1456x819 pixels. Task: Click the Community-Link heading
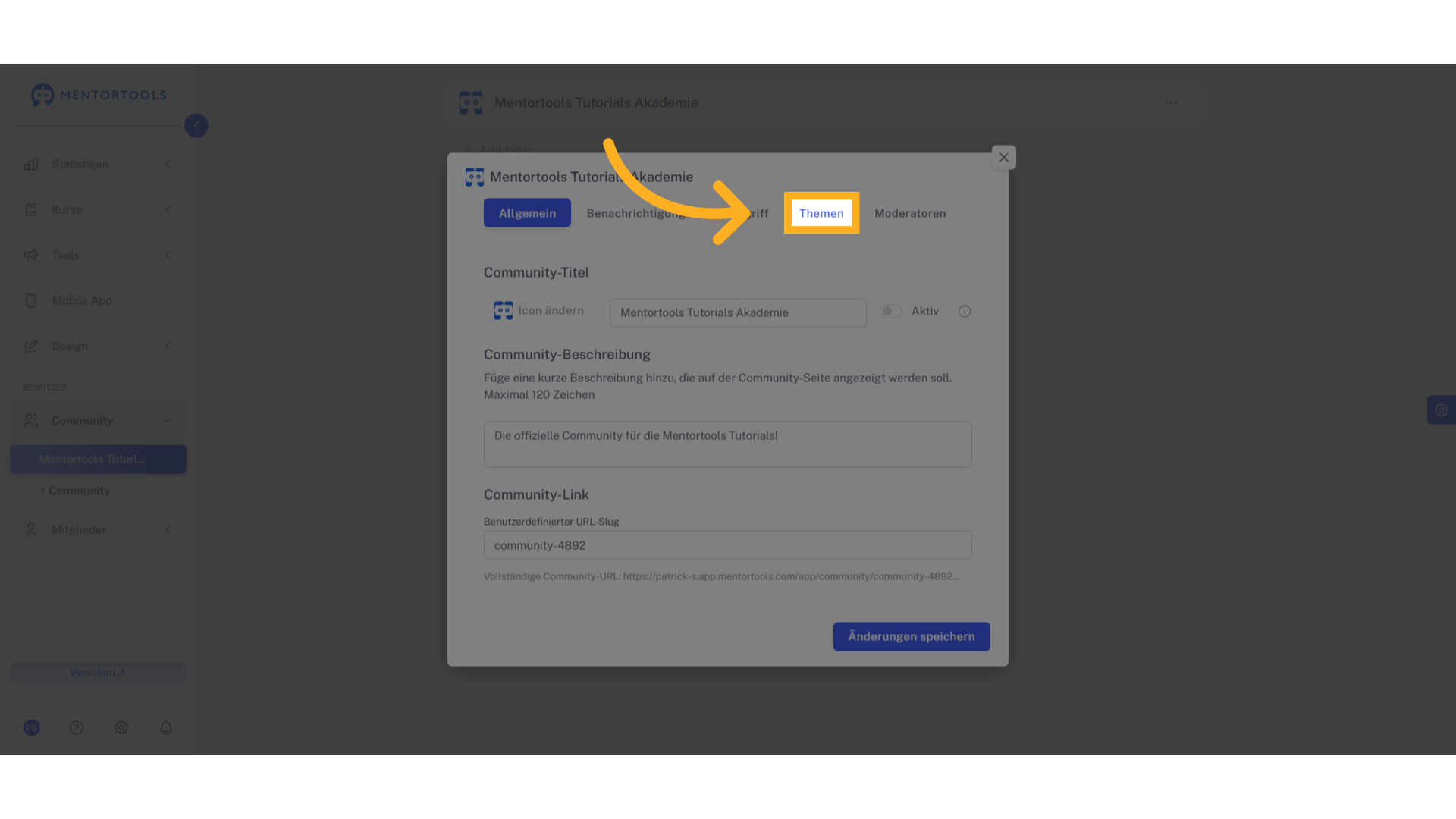pyautogui.click(x=536, y=494)
